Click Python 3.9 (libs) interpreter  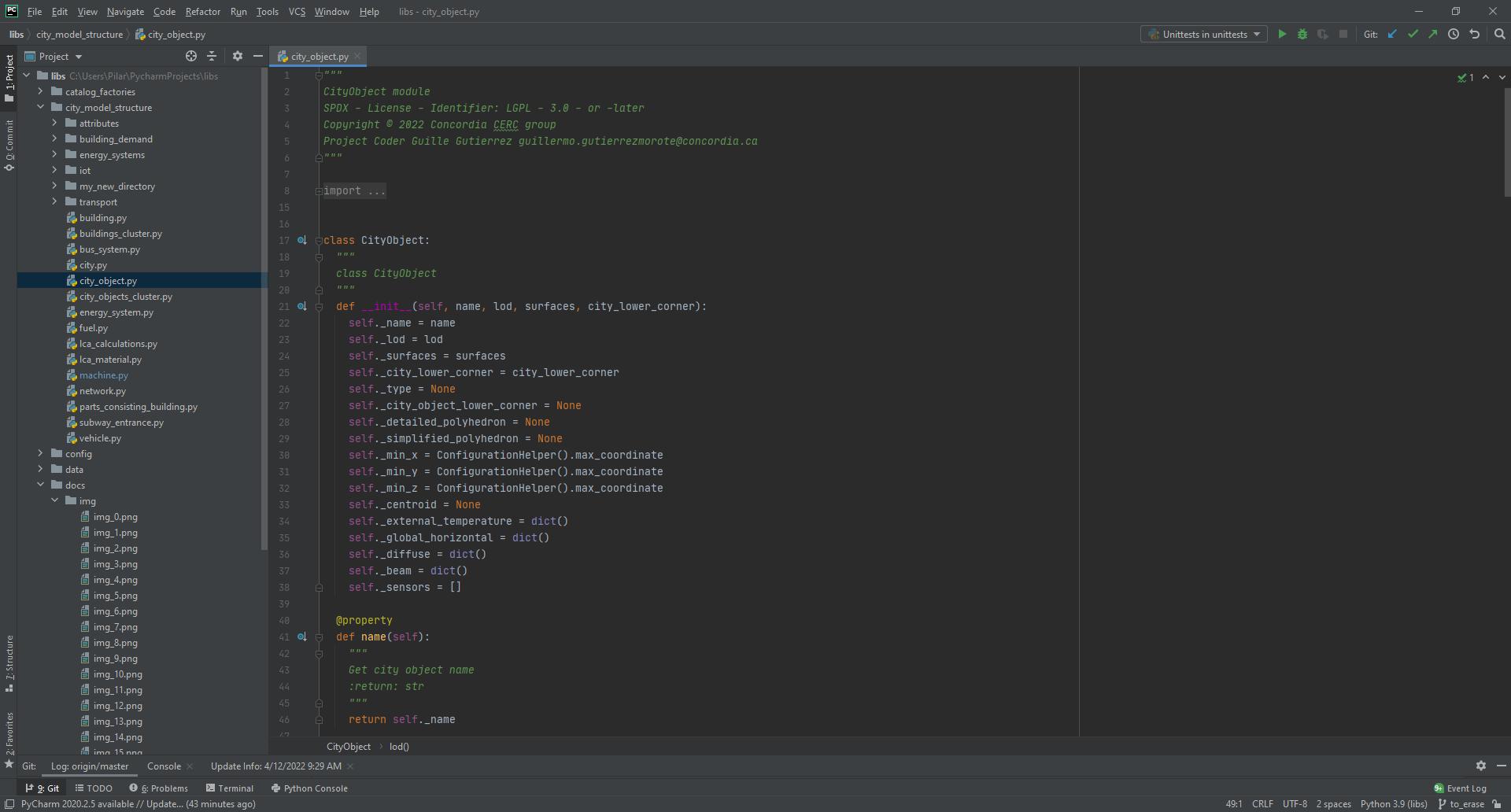point(1394,804)
